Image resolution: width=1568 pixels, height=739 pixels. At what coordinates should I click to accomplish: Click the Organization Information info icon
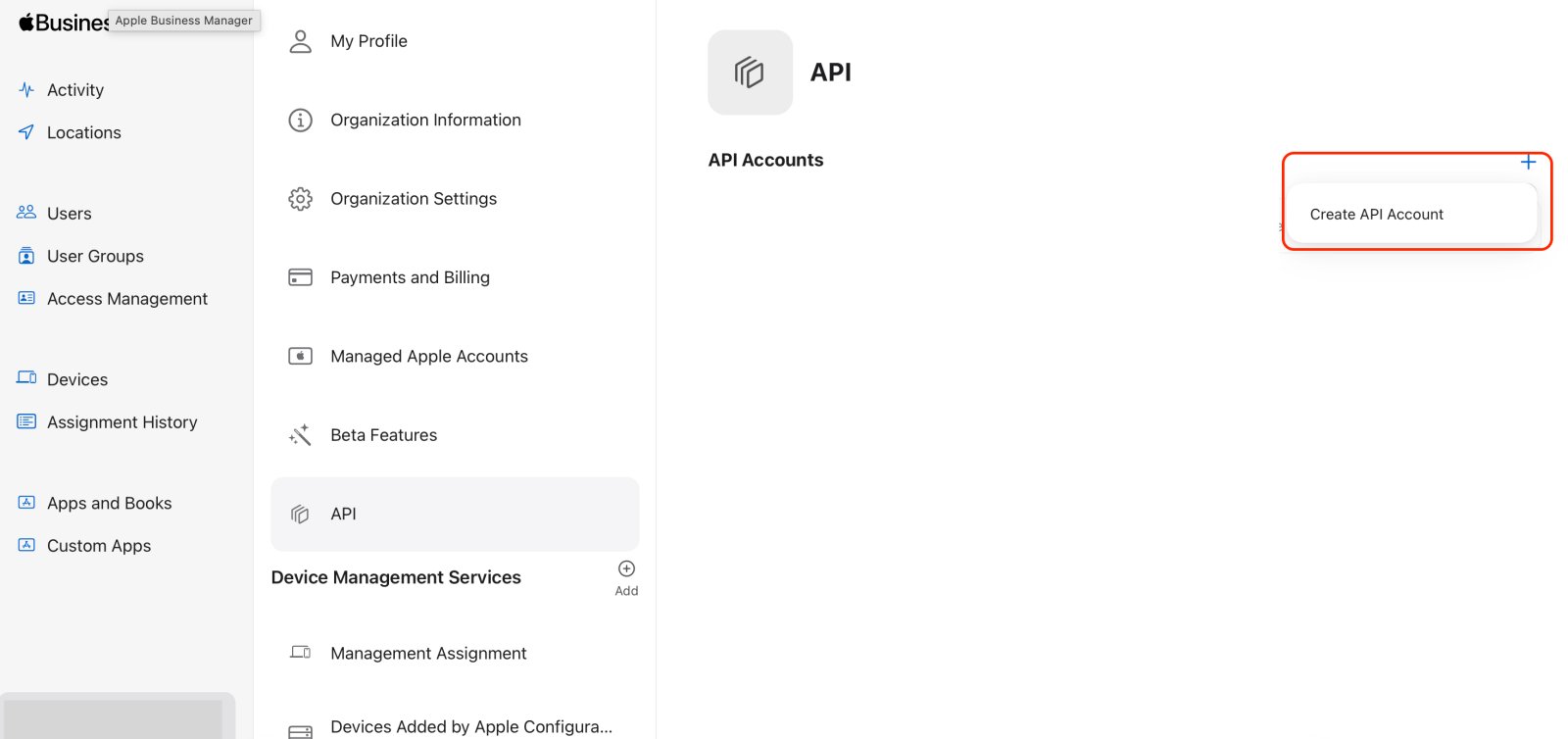click(x=300, y=120)
